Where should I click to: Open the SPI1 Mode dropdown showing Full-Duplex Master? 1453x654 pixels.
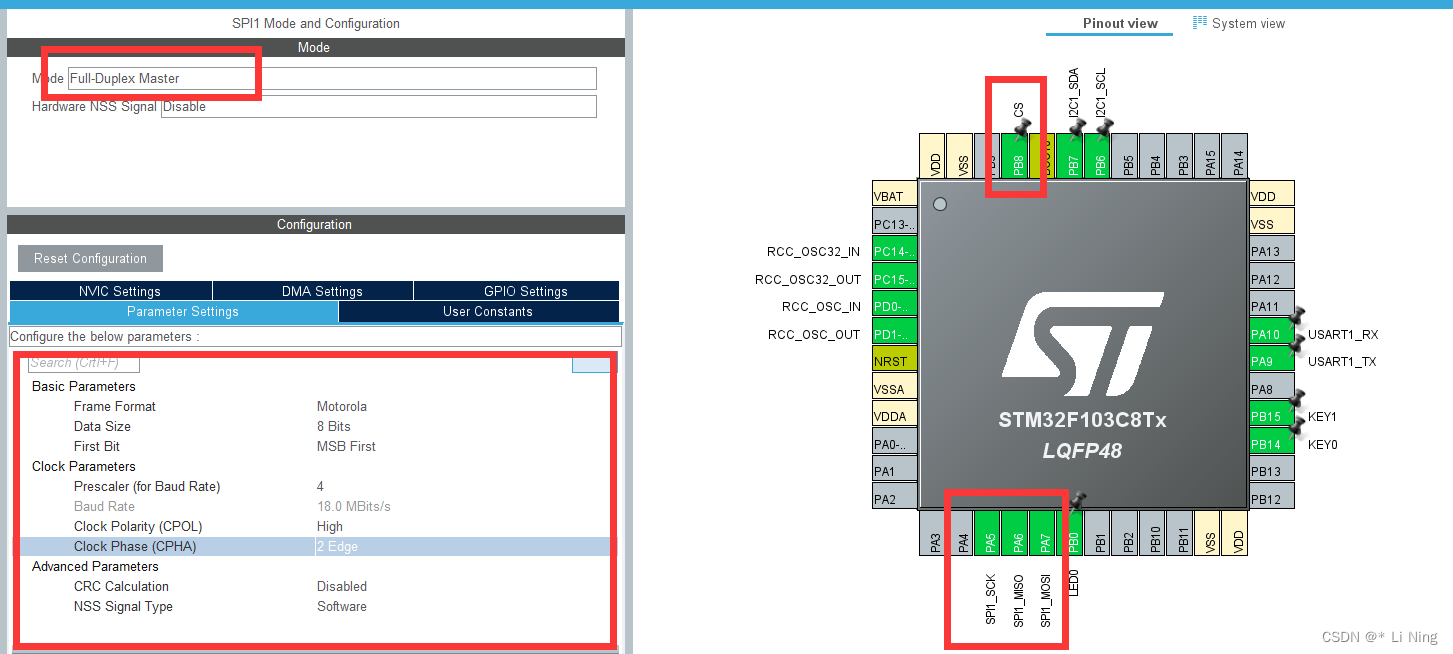point(332,78)
